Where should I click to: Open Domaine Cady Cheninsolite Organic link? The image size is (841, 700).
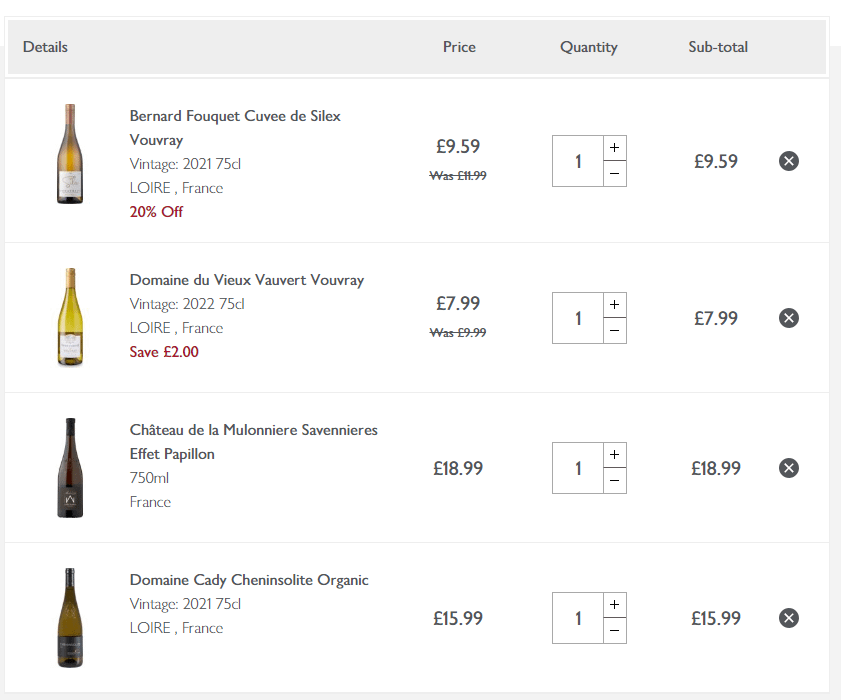point(249,580)
